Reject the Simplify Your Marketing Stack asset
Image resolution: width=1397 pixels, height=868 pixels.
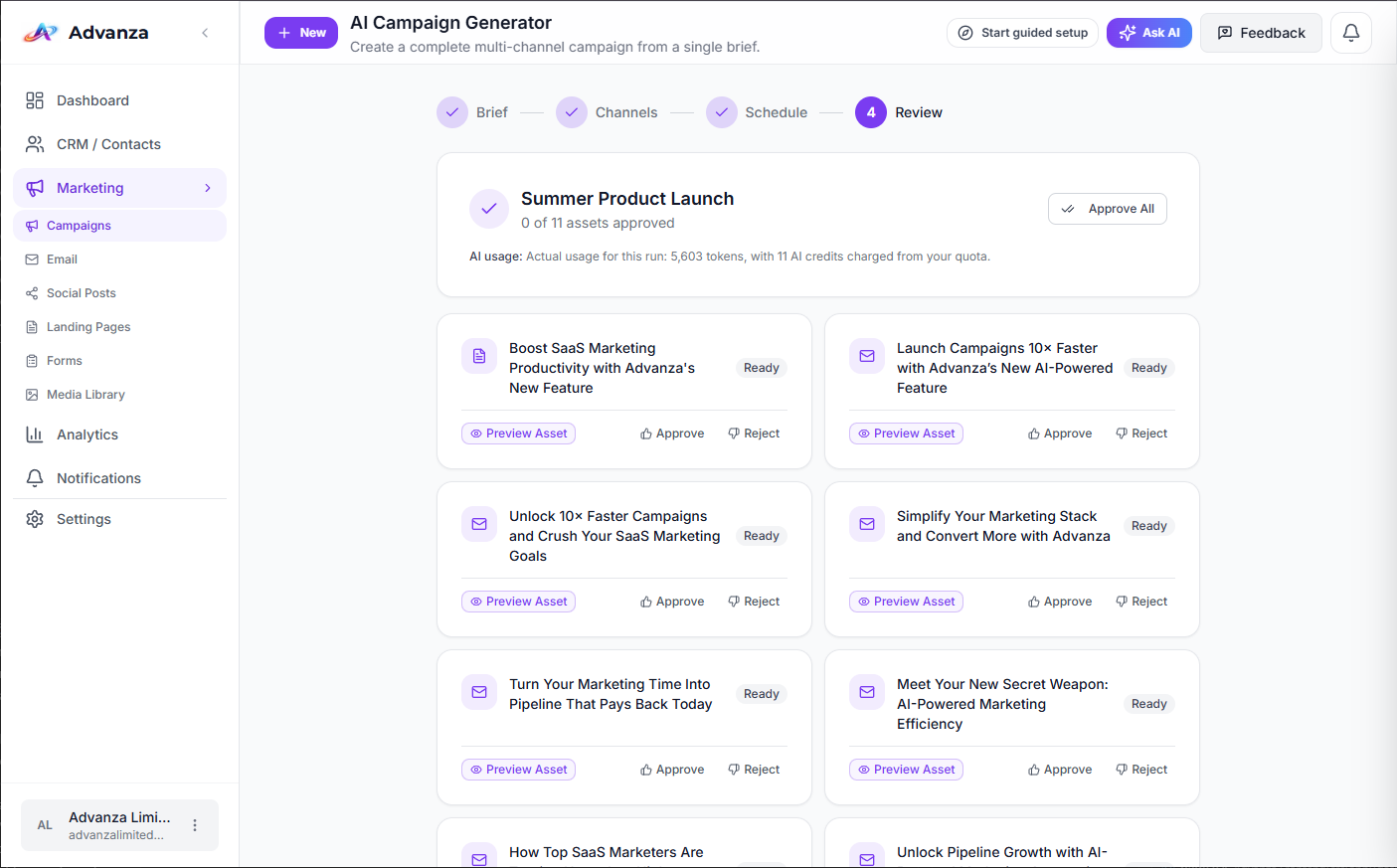pos(1141,602)
